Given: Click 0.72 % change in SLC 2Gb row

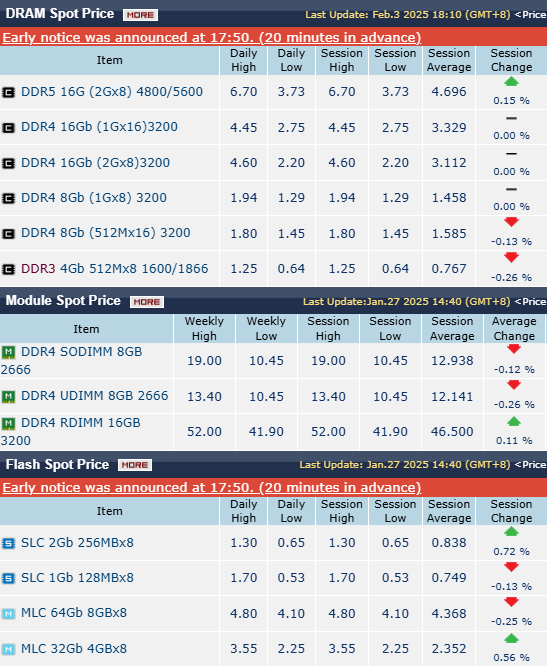Looking at the screenshot, I should (511, 552).
